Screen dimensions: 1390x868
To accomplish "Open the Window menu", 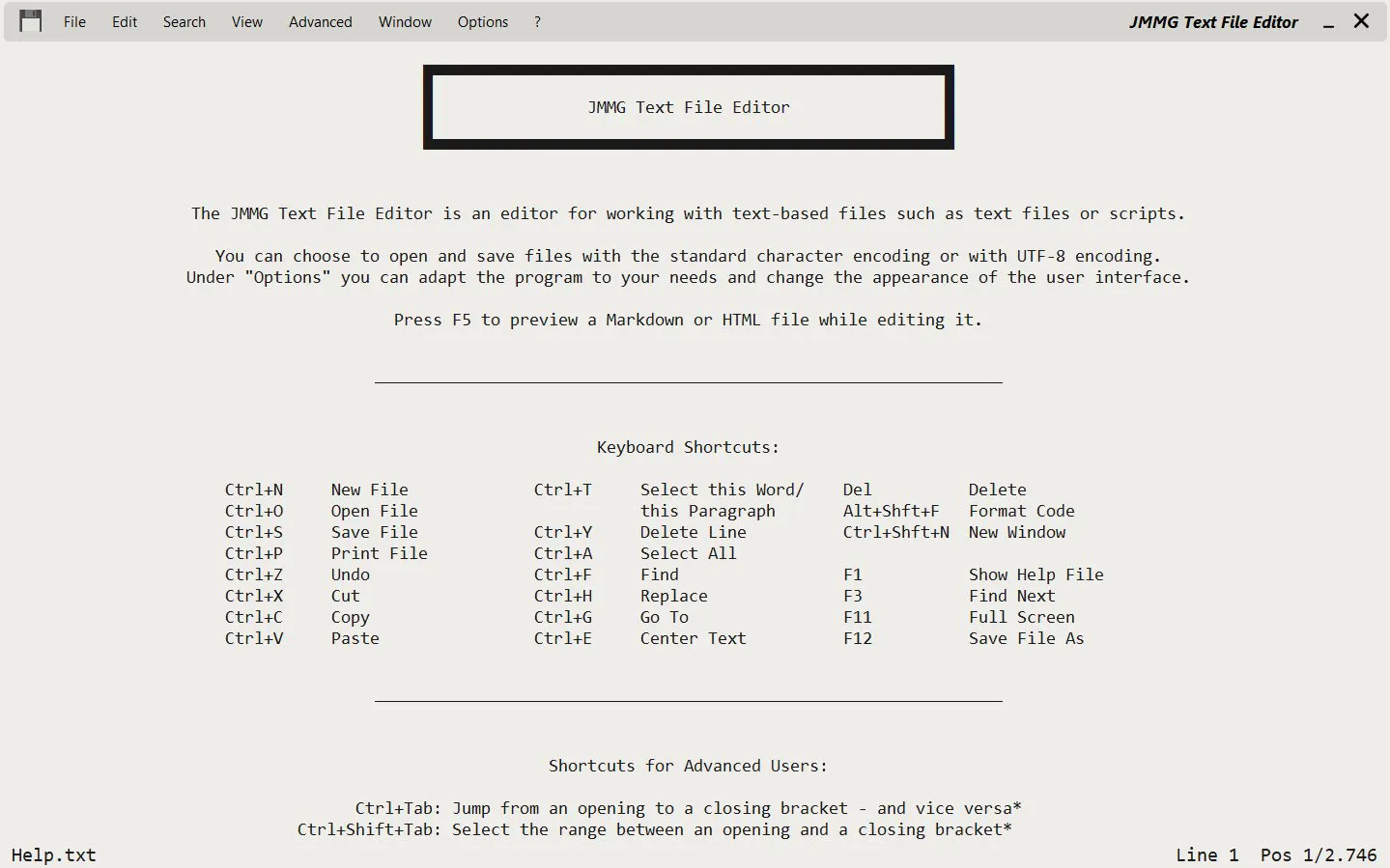I will click(x=405, y=21).
